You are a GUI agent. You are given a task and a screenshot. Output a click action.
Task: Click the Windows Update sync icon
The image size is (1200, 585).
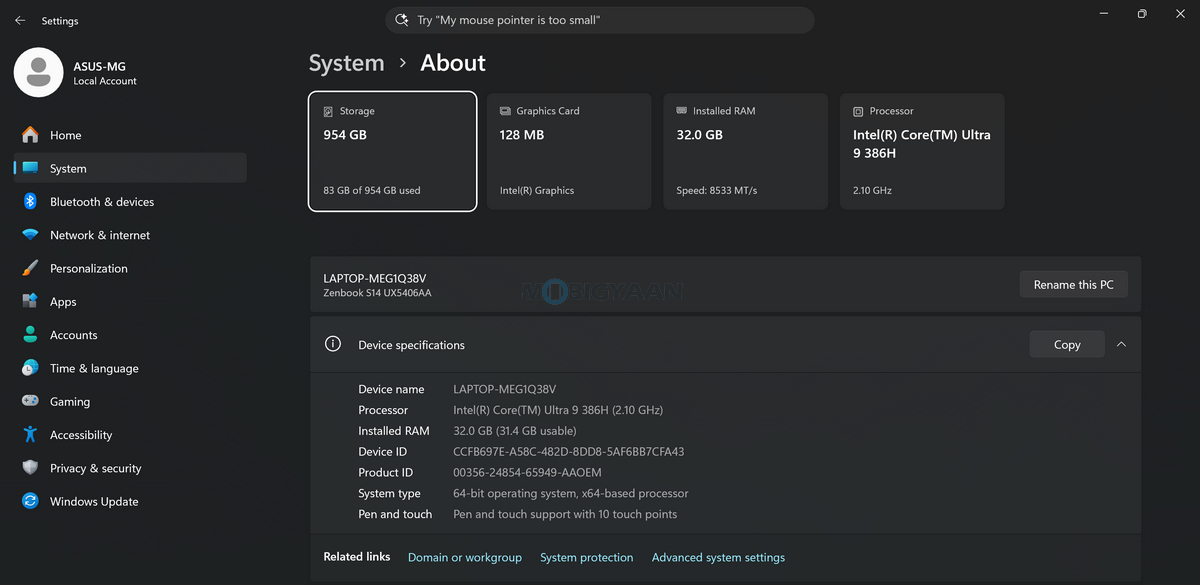coord(30,501)
